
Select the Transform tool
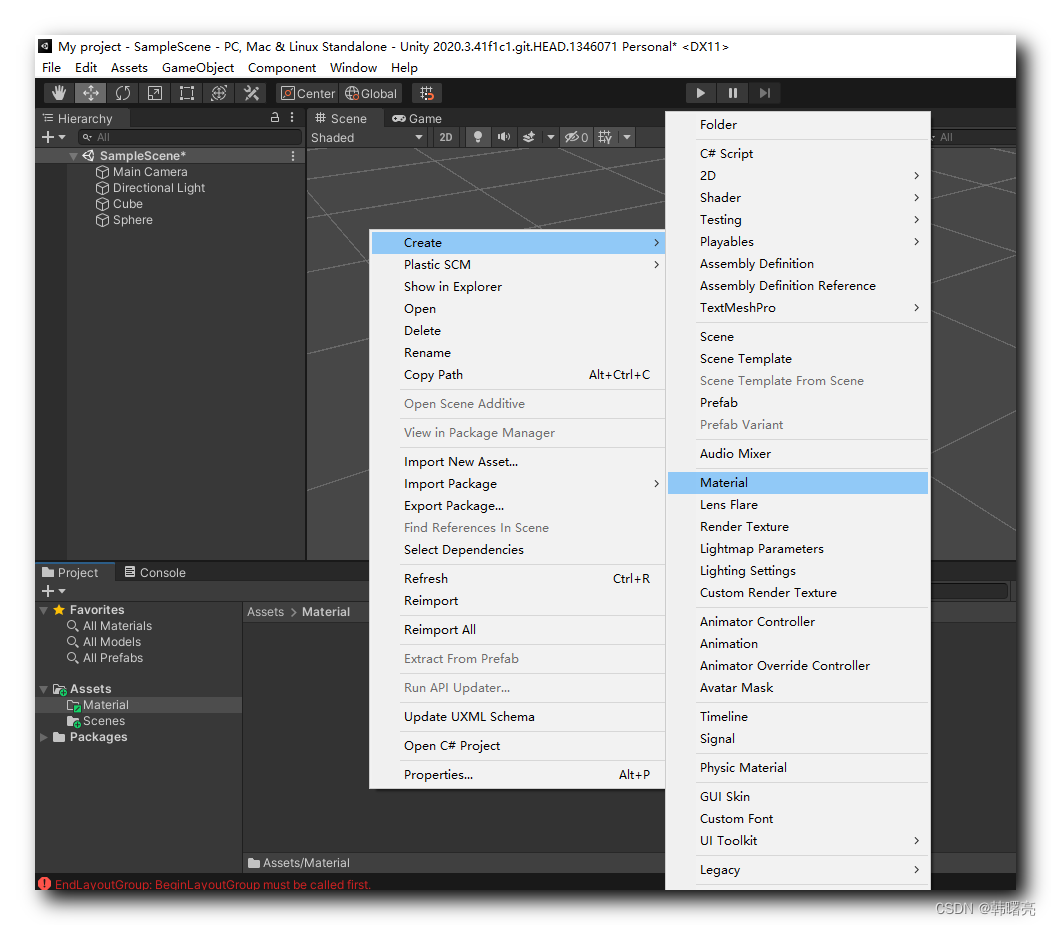pyautogui.click(x=219, y=93)
